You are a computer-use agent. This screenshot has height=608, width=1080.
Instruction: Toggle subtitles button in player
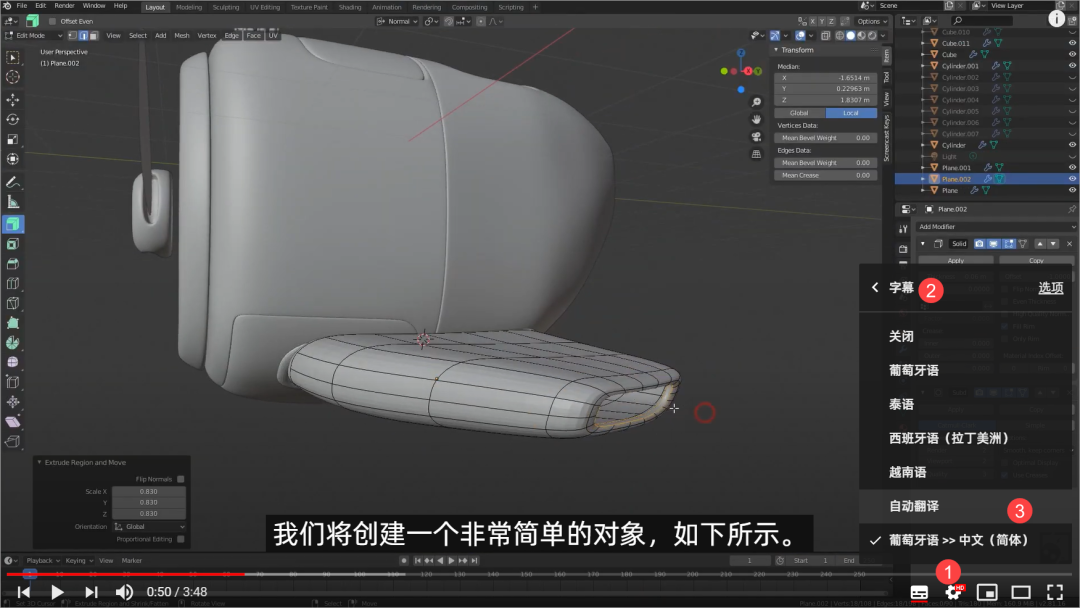(919, 592)
